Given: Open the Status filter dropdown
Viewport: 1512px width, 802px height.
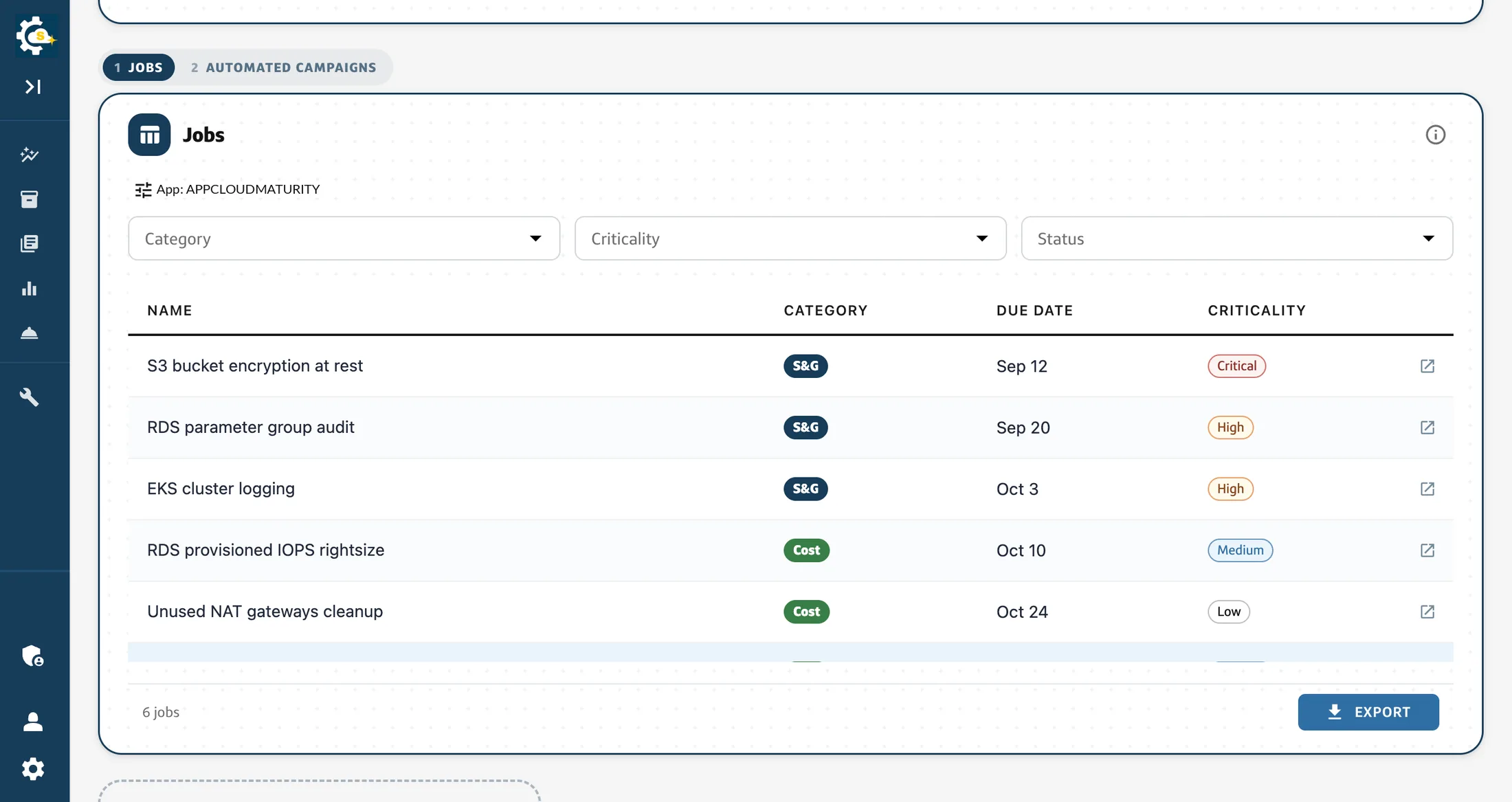Looking at the screenshot, I should [1237, 238].
